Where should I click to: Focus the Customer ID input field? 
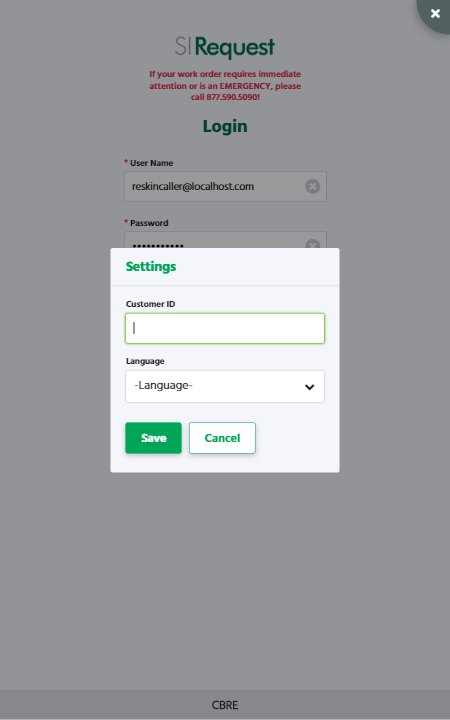(225, 328)
